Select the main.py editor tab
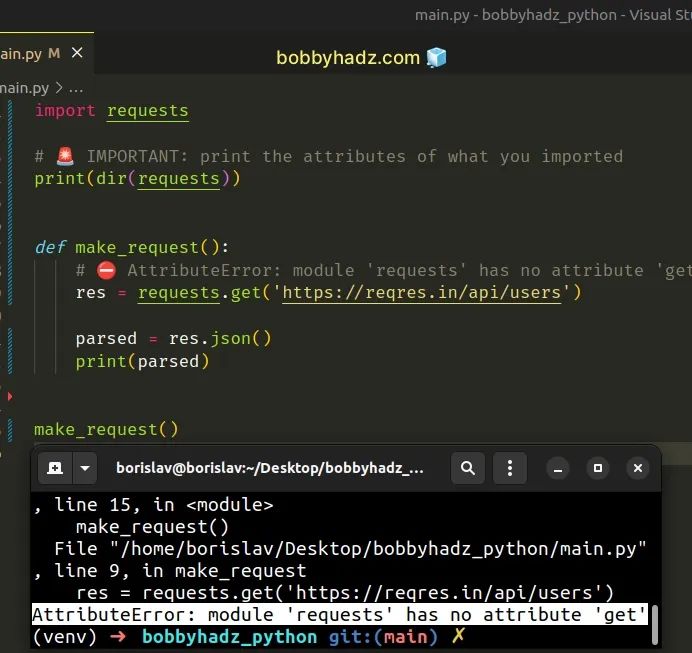Screen dimensions: 692x653 46,53
